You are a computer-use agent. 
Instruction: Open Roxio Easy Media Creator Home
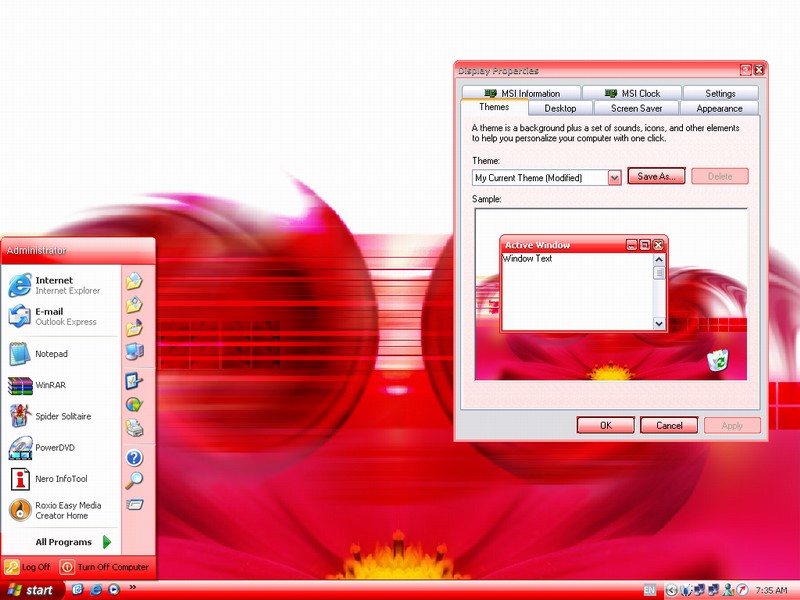coord(60,510)
